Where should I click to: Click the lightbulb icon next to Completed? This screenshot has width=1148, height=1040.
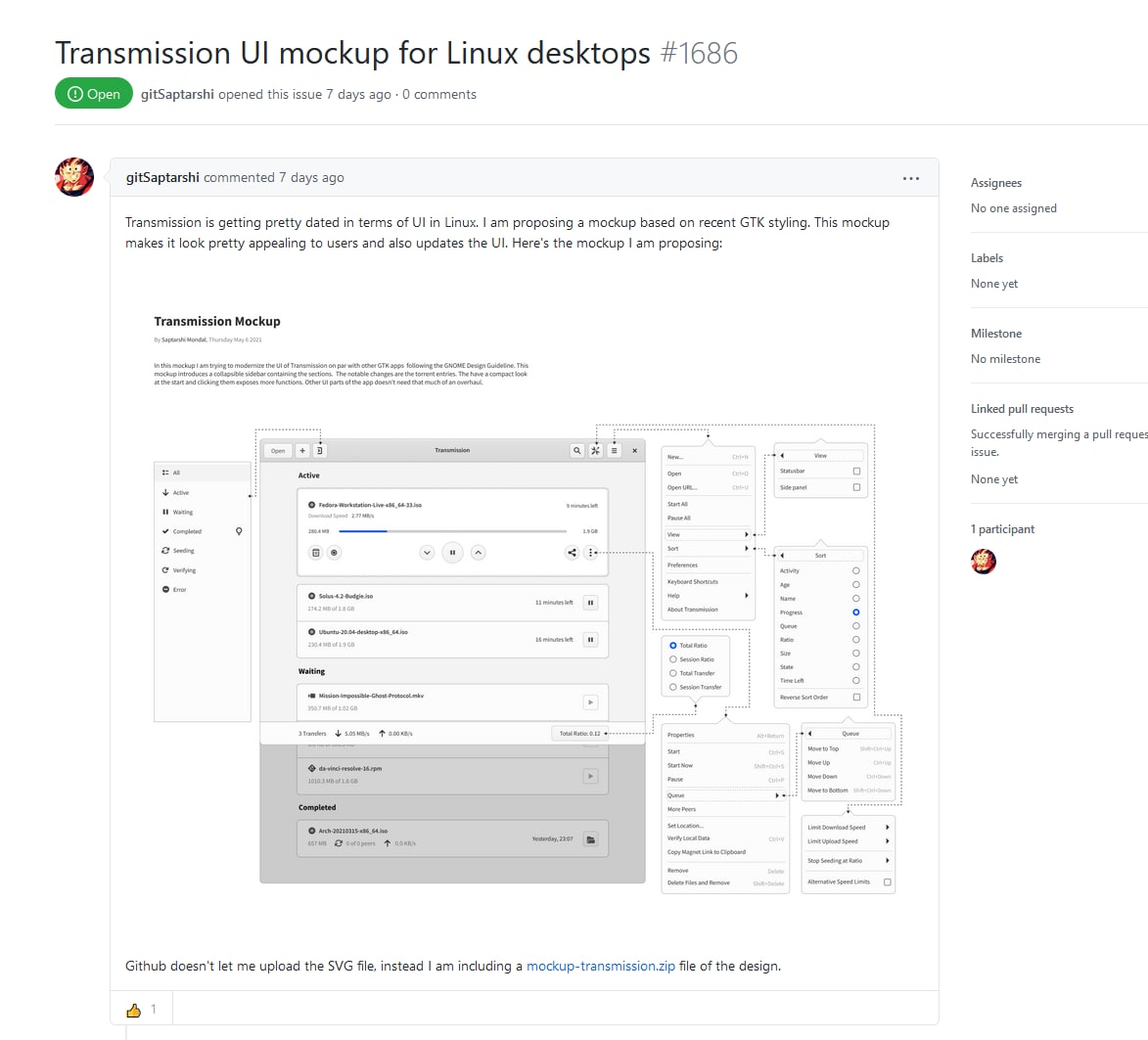point(239,531)
